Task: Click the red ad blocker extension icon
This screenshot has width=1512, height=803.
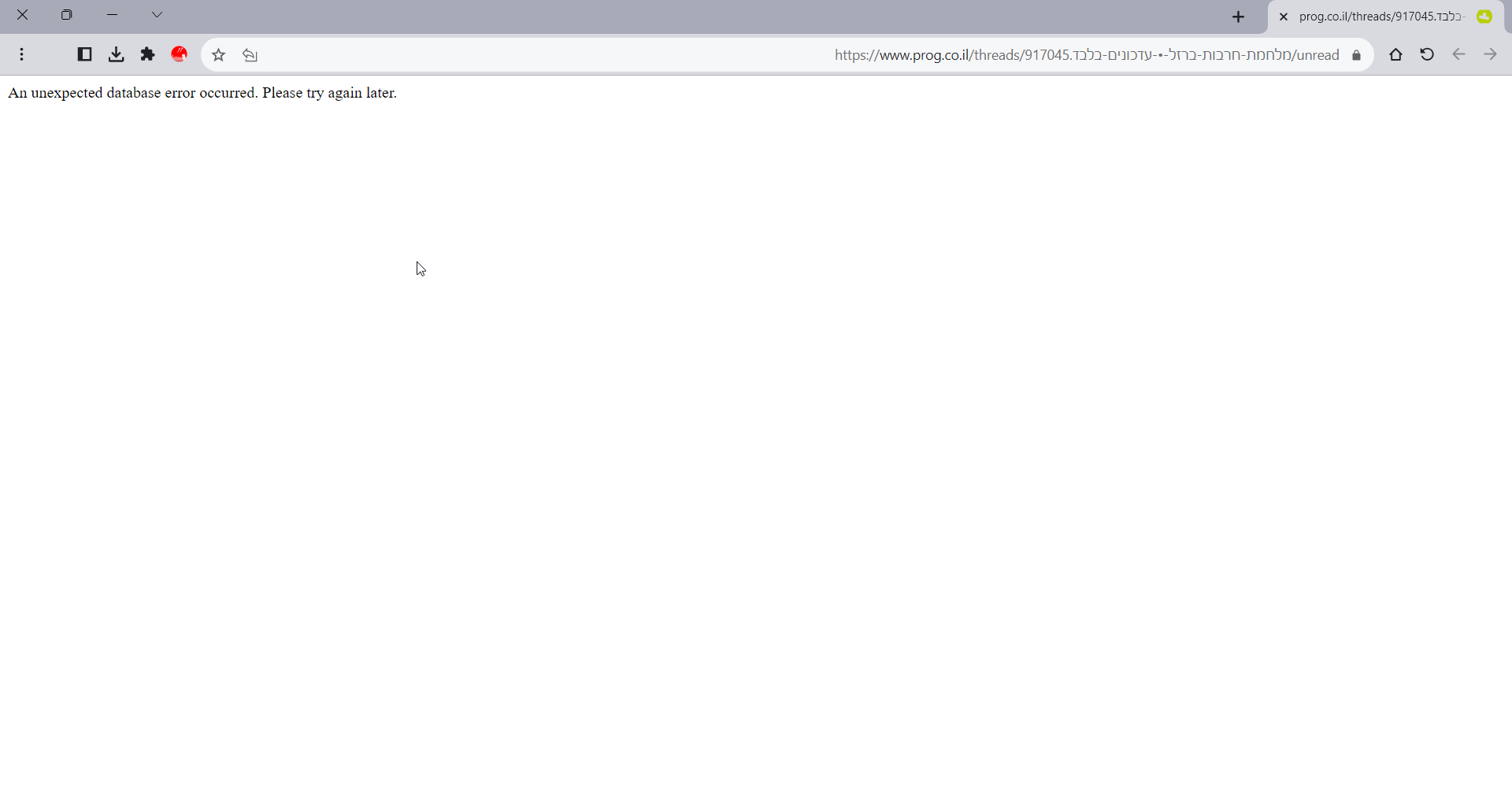Action: pos(180,54)
